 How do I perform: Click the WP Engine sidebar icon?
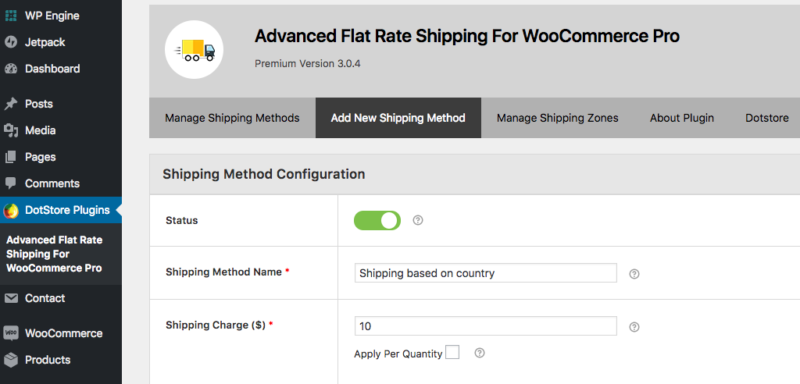11,16
